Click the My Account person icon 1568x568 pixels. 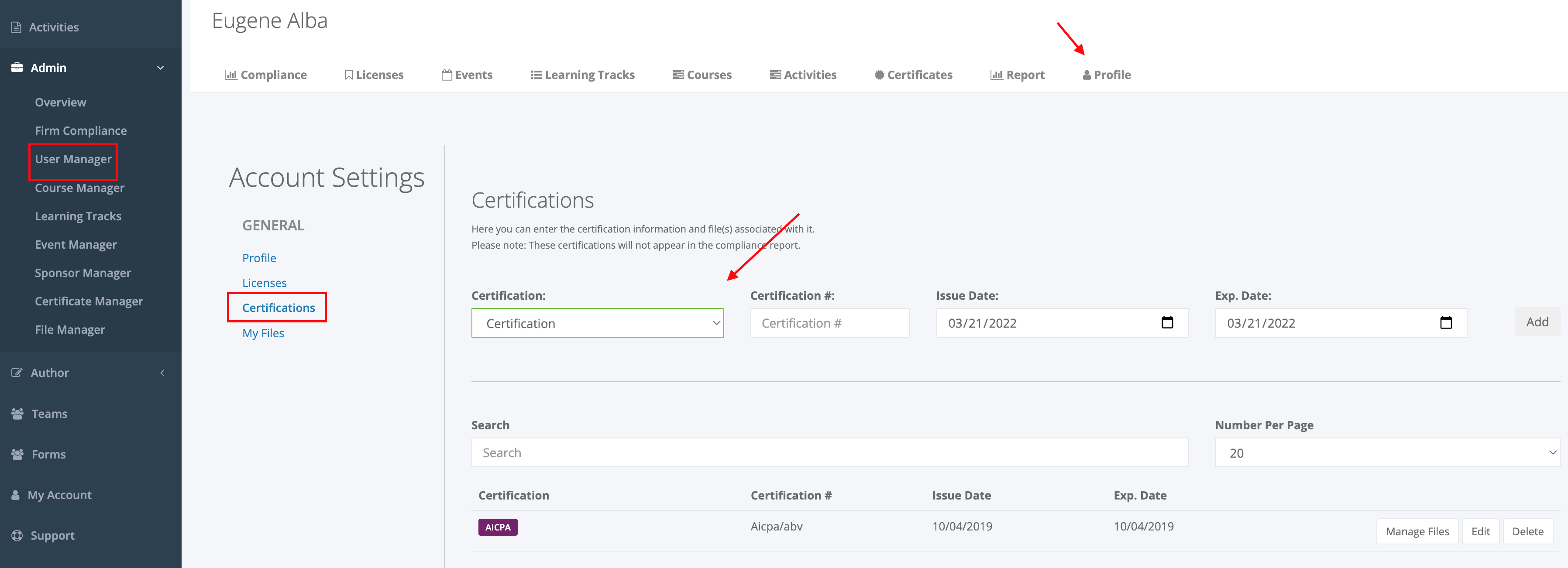tap(15, 495)
